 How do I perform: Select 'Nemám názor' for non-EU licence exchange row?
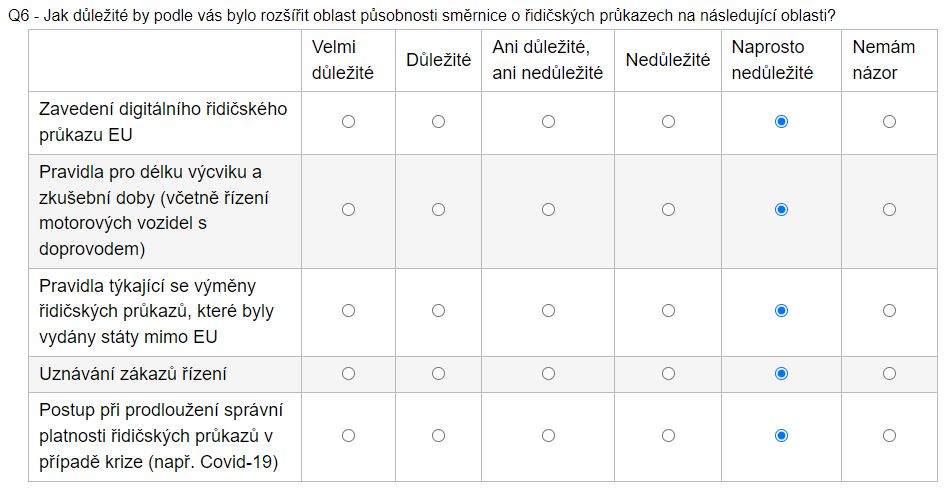pos(889,311)
